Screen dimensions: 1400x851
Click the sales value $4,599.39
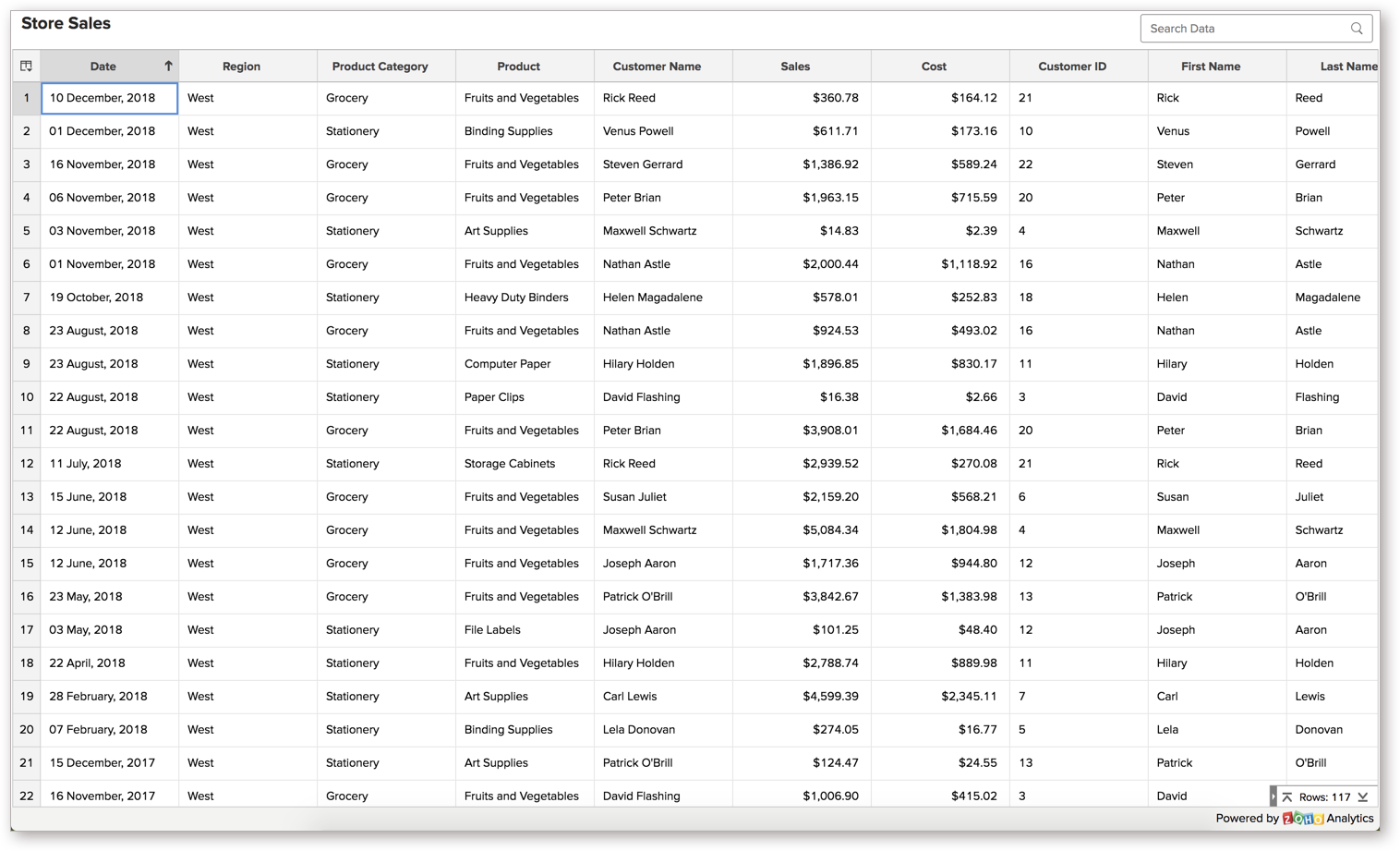(802, 697)
